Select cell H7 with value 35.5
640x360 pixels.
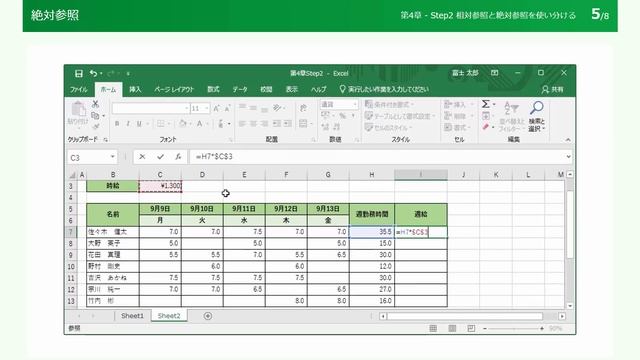pos(372,232)
